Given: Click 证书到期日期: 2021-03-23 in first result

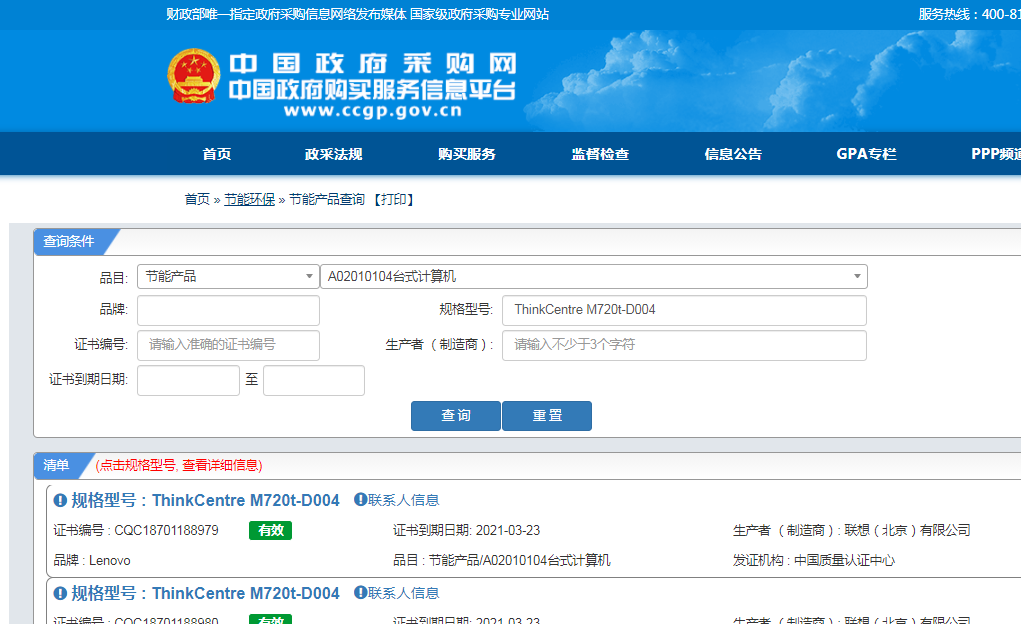Looking at the screenshot, I should point(466,530).
